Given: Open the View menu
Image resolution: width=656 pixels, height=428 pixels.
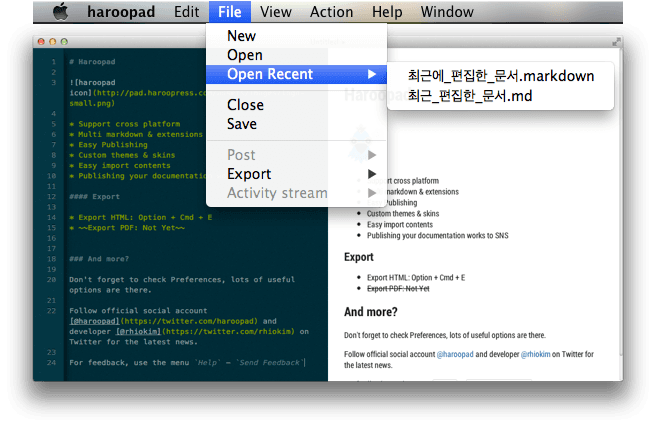Looking at the screenshot, I should [x=275, y=13].
